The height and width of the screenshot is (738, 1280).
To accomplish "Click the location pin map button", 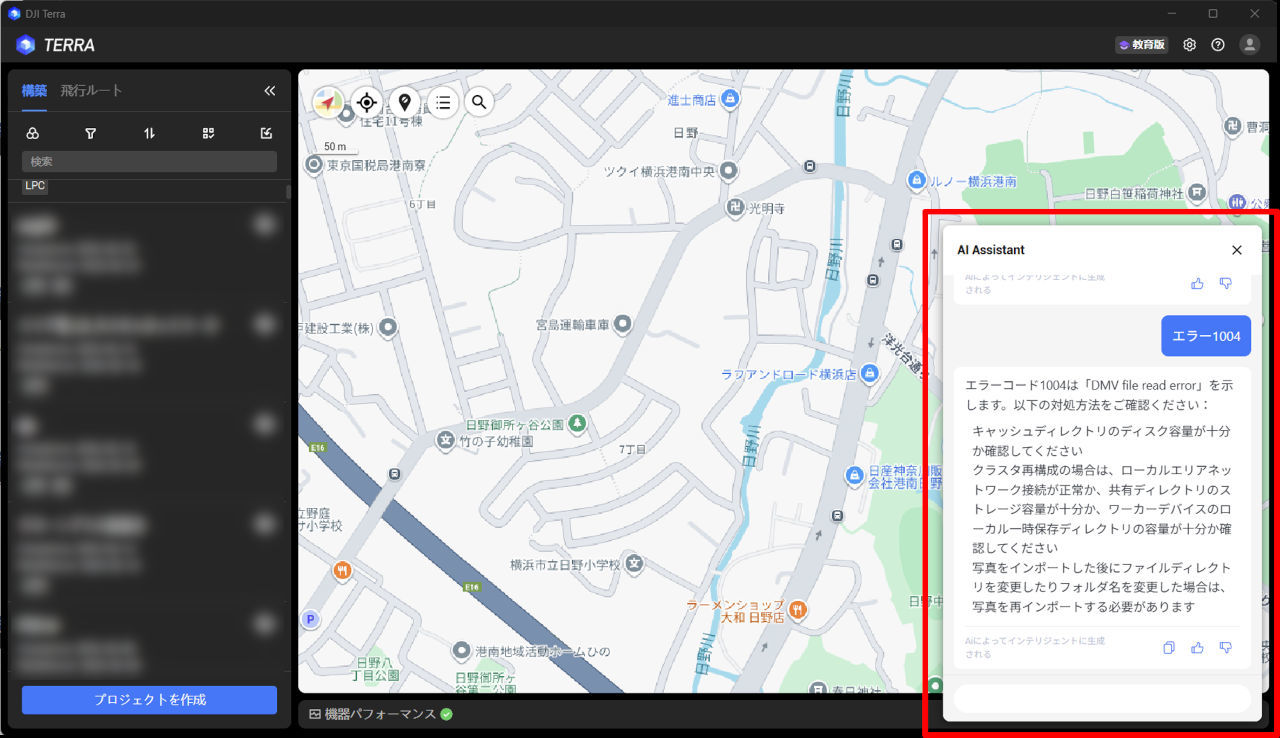I will tap(404, 102).
